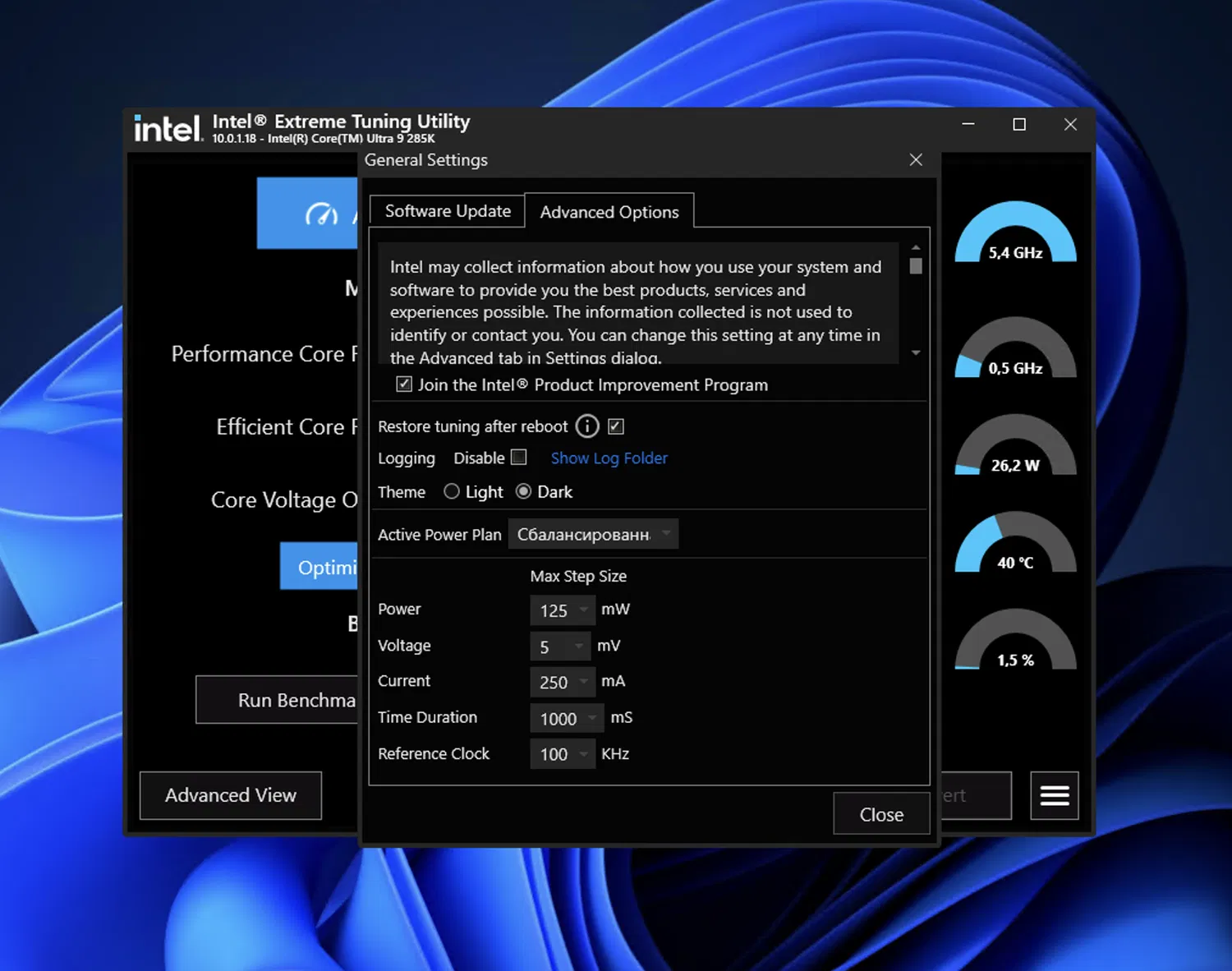
Task: Open the Current max step size dropdown
Action: coord(563,682)
